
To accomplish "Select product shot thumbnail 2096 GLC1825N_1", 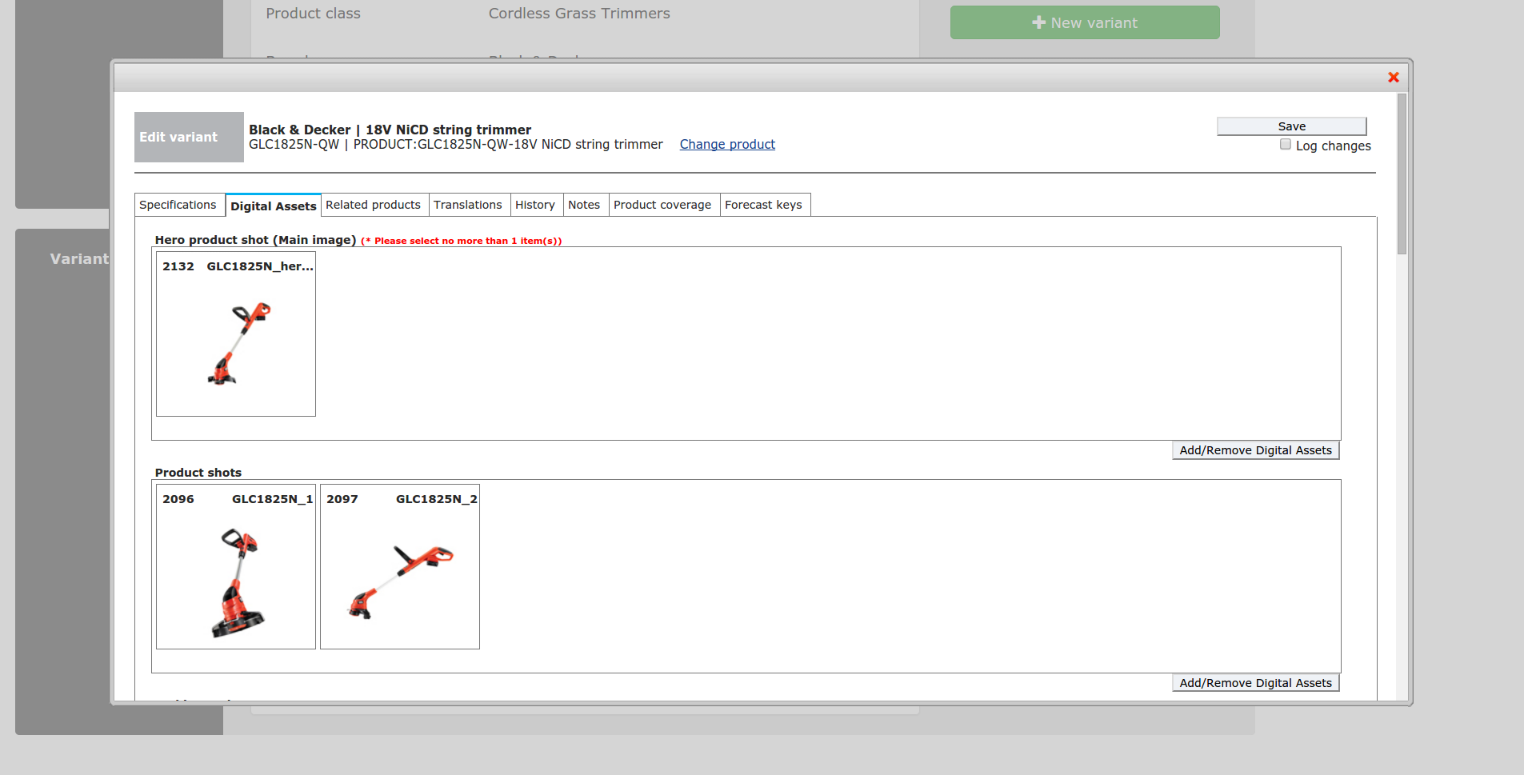I will tap(236, 567).
